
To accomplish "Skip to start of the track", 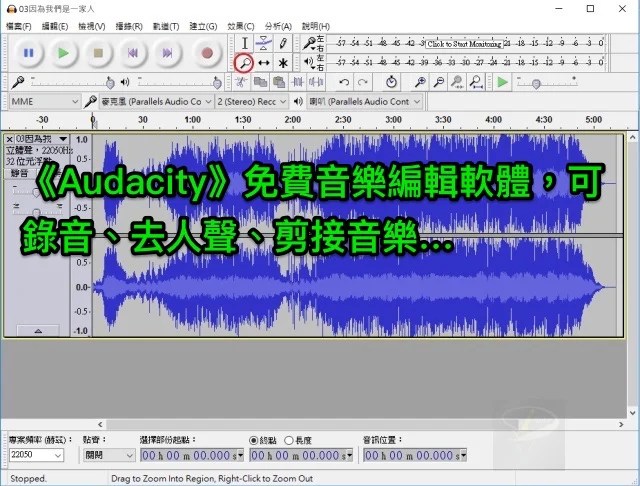I will pos(132,53).
